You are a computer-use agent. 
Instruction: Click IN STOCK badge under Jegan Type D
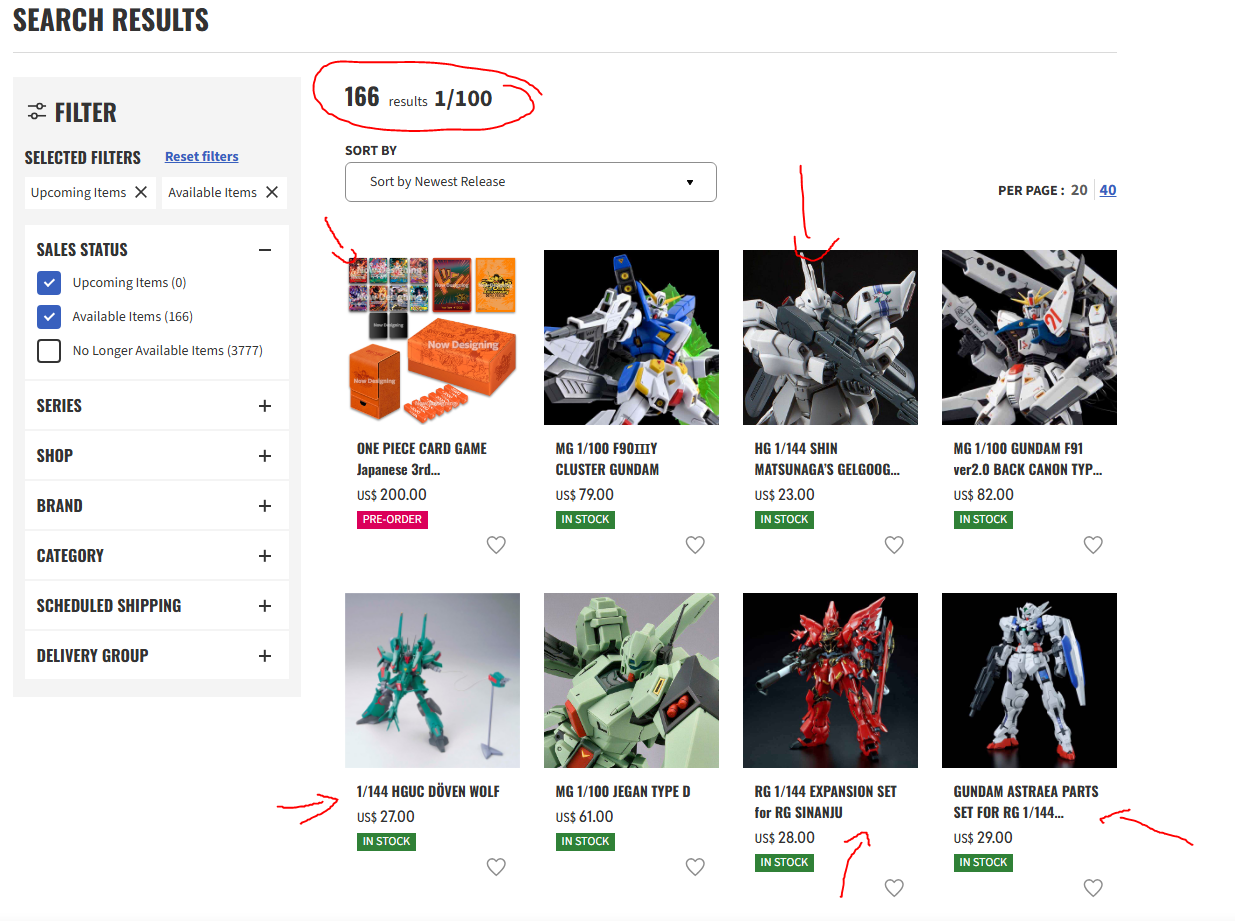585,842
